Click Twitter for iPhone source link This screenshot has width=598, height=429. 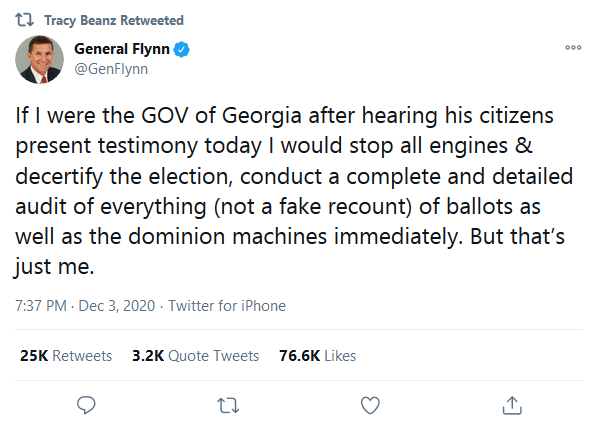pyautogui.click(x=227, y=306)
